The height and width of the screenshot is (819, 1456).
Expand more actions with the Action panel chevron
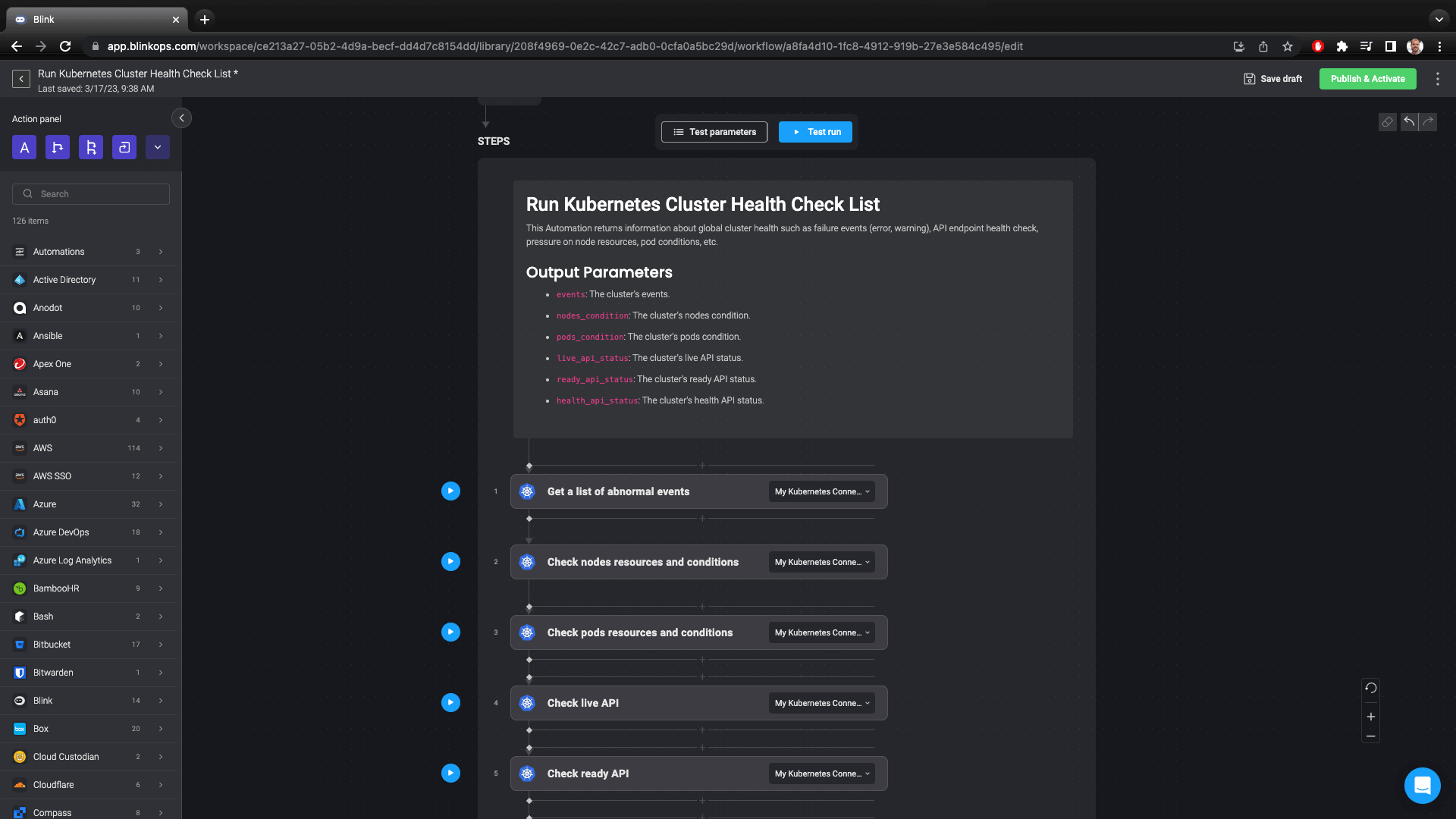click(157, 147)
